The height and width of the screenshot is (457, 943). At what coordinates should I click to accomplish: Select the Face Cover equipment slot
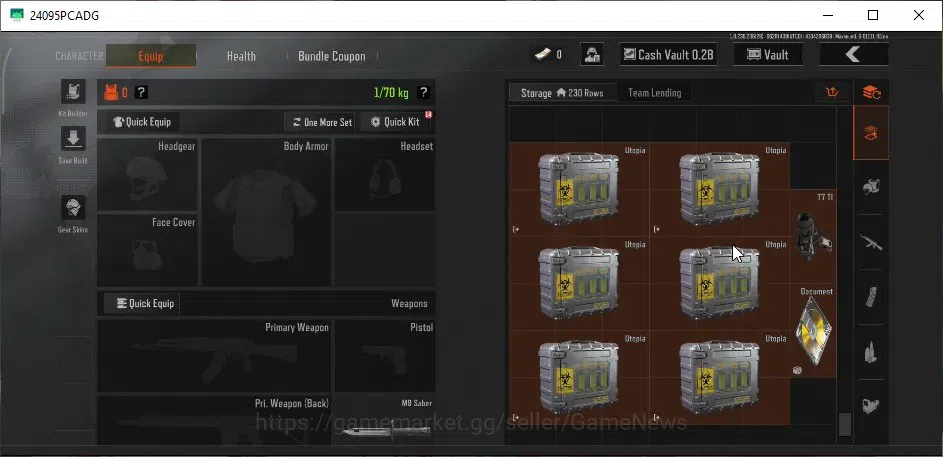click(x=147, y=250)
